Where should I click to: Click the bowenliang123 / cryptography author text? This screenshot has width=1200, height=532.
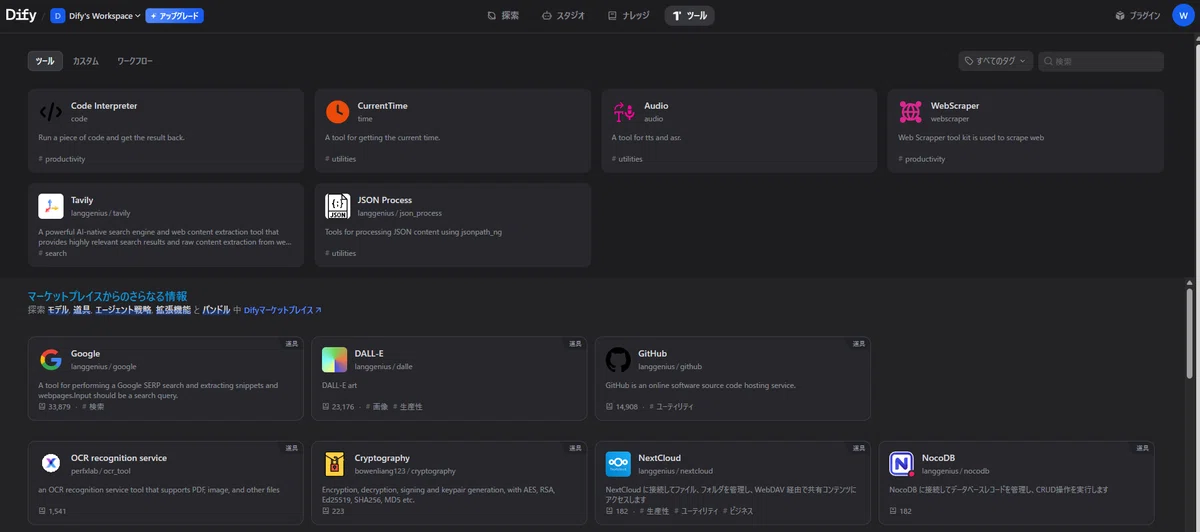[405, 471]
